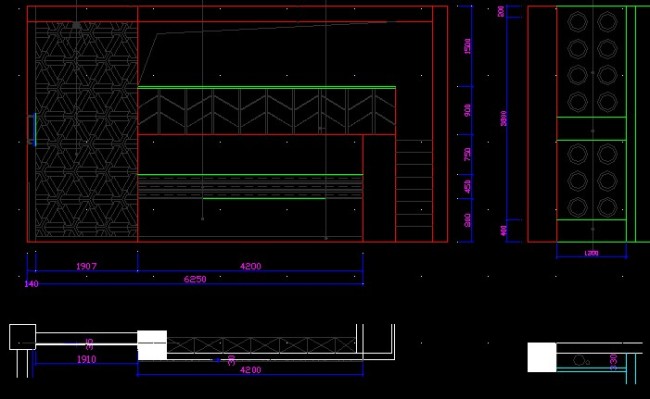Viewport: 650px width, 399px height.
Task: Select the vertical 1500 dimension text
Action: point(468,46)
